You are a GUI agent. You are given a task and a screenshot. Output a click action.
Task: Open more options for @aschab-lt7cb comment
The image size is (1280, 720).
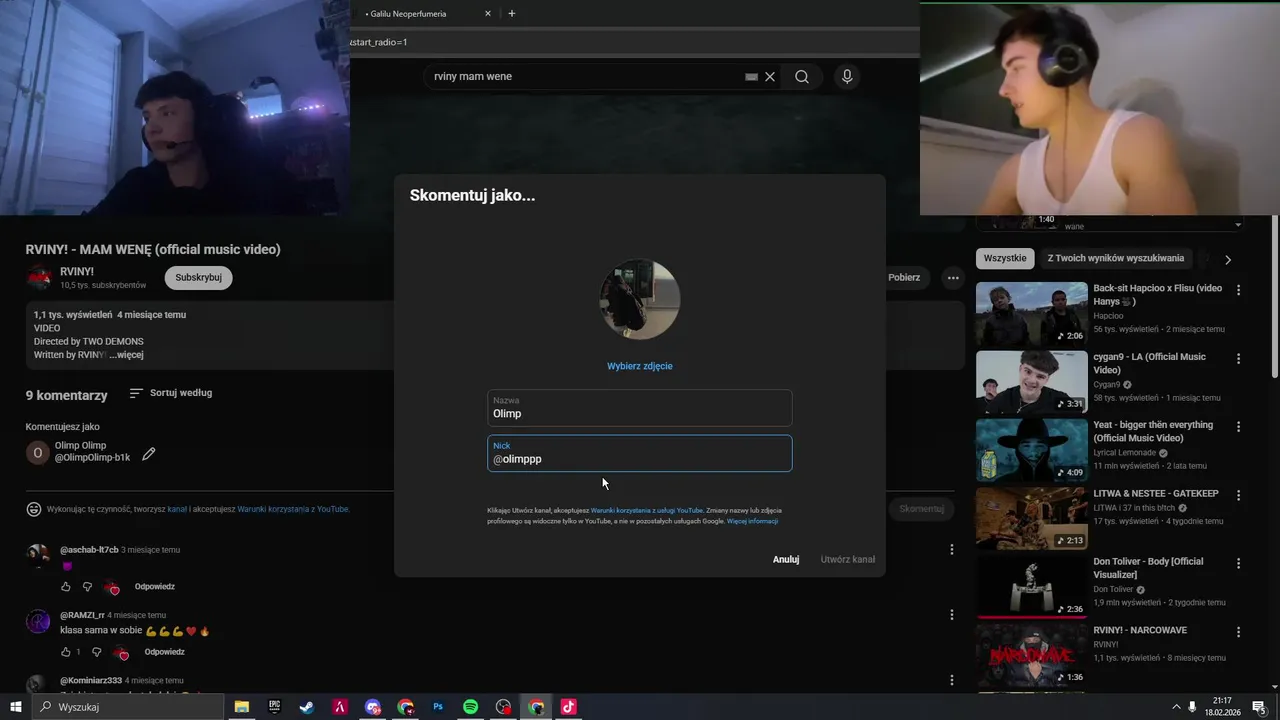952,549
